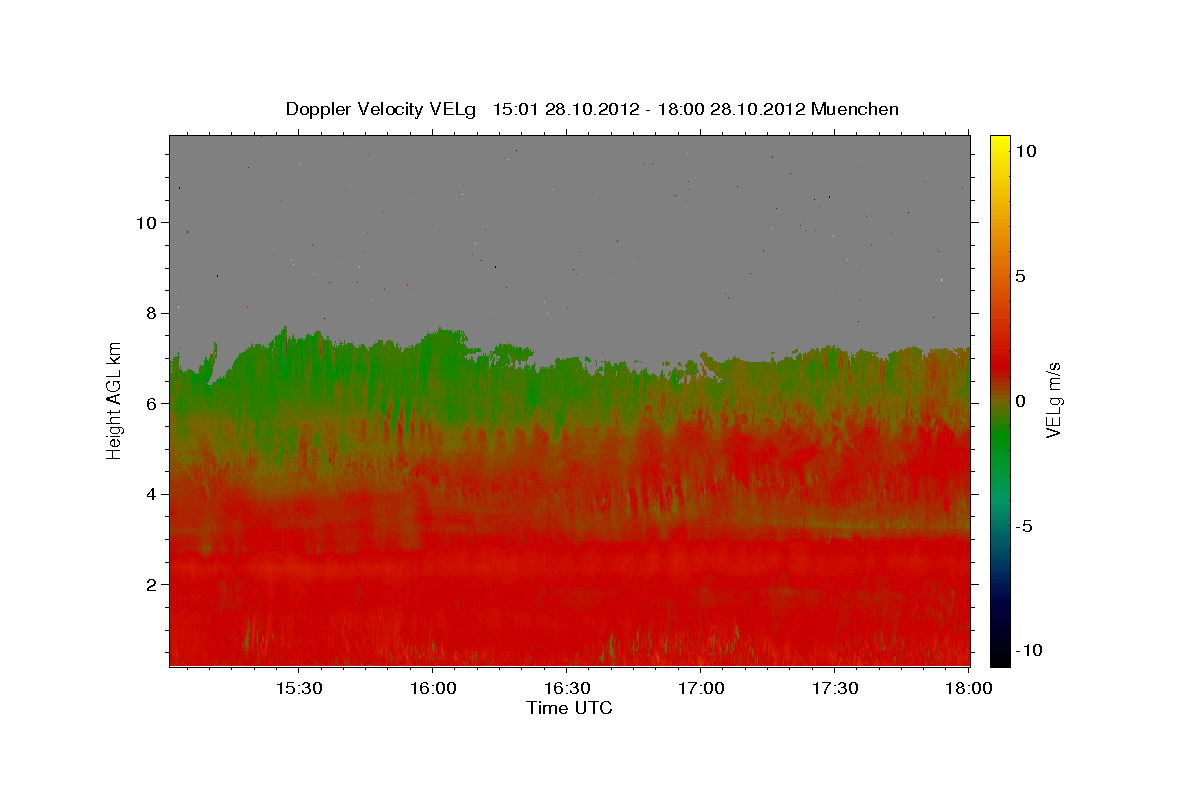Image resolution: width=1200 pixels, height=800 pixels.
Task: Click the 17:00 time tick label
Action: (700, 689)
